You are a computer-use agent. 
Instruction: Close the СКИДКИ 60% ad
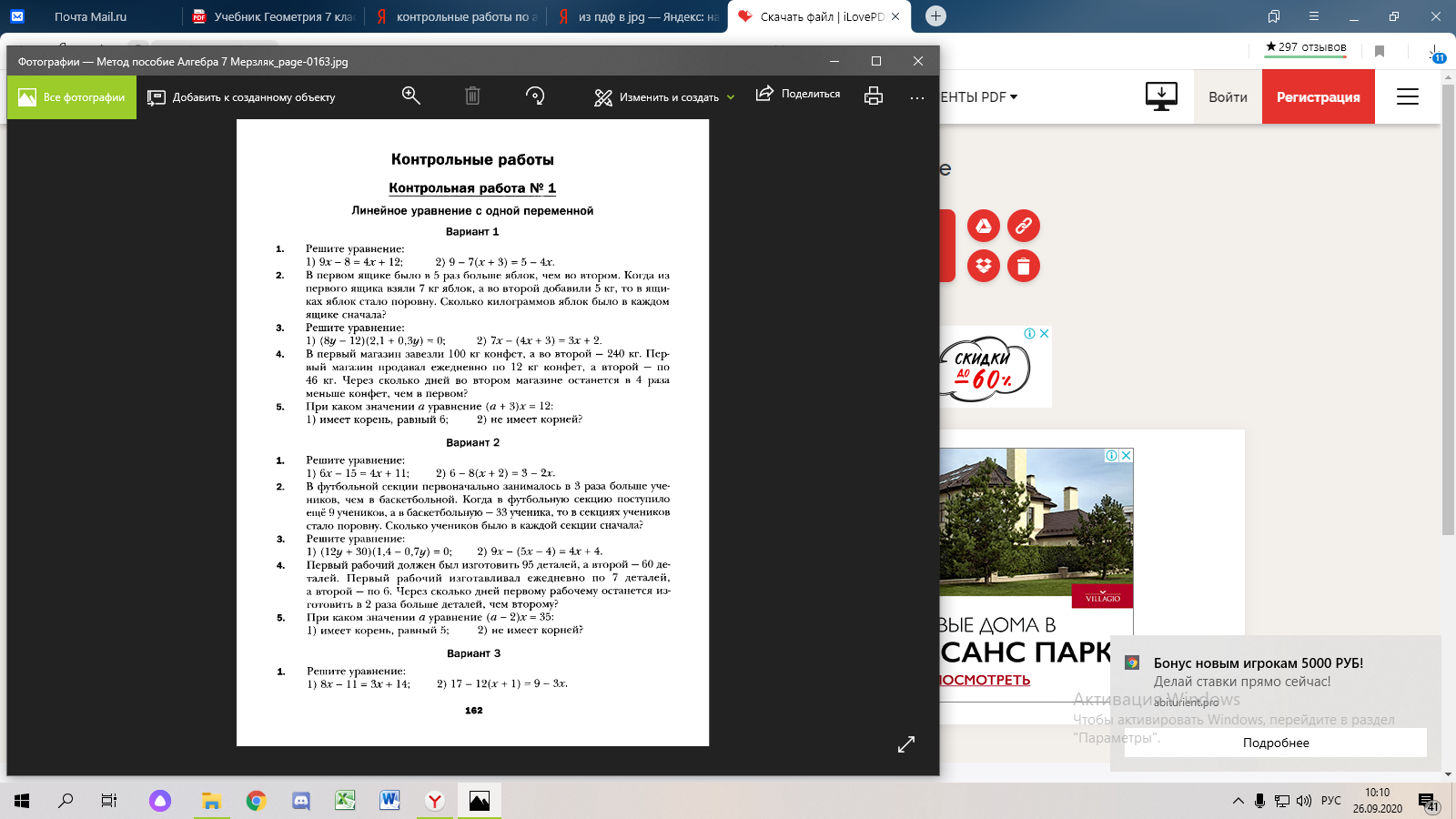(1045, 334)
